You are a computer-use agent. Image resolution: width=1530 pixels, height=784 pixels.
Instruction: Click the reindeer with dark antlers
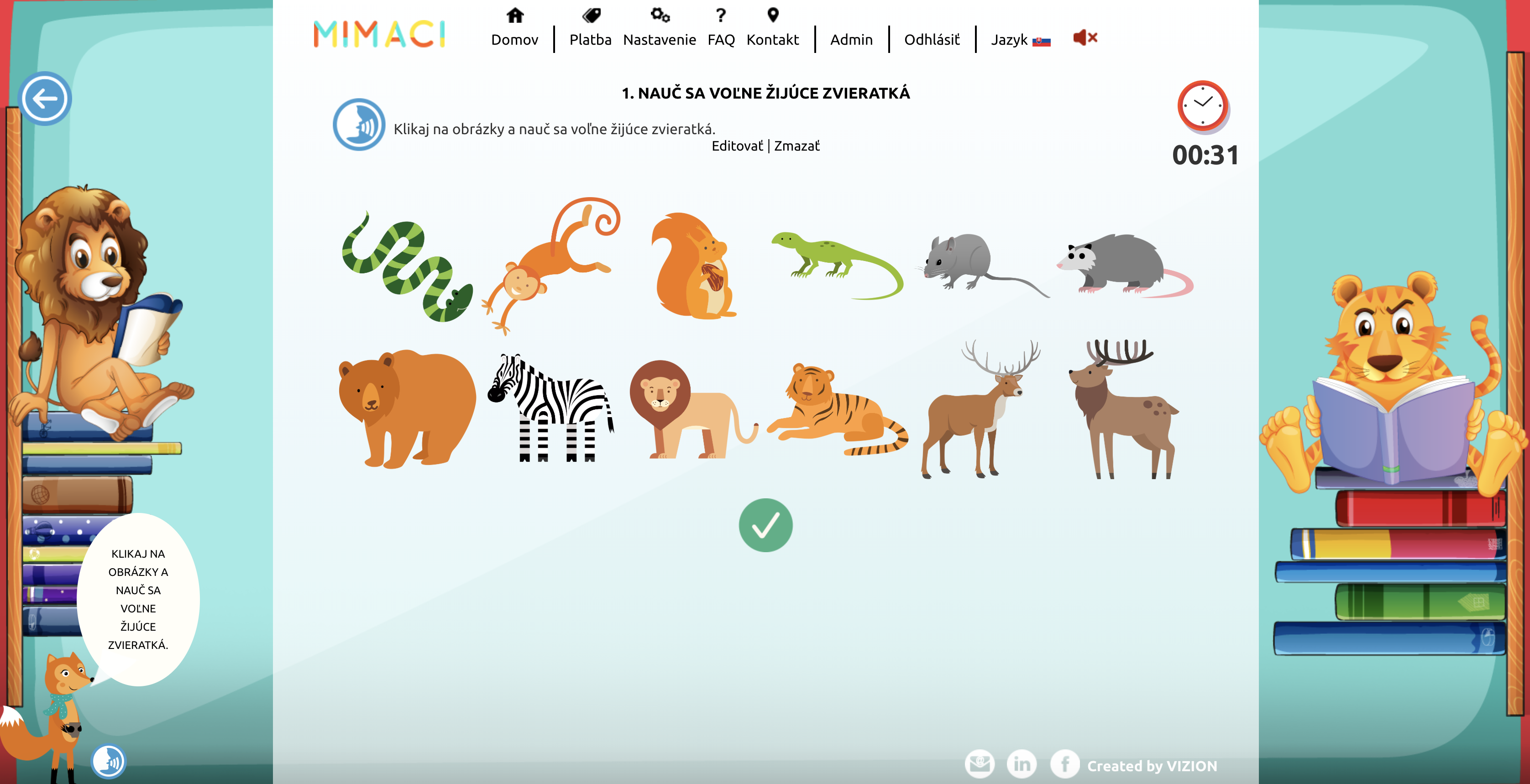[x=1124, y=408]
